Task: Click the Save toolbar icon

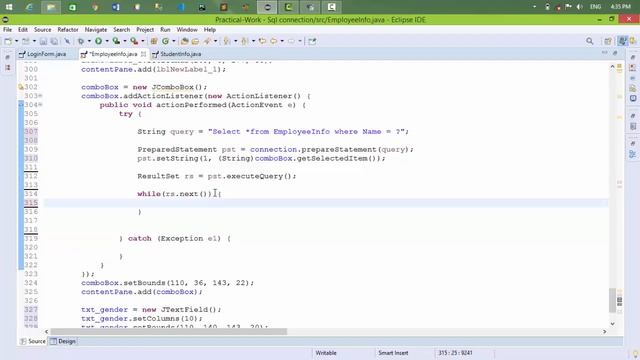Action: point(43,41)
